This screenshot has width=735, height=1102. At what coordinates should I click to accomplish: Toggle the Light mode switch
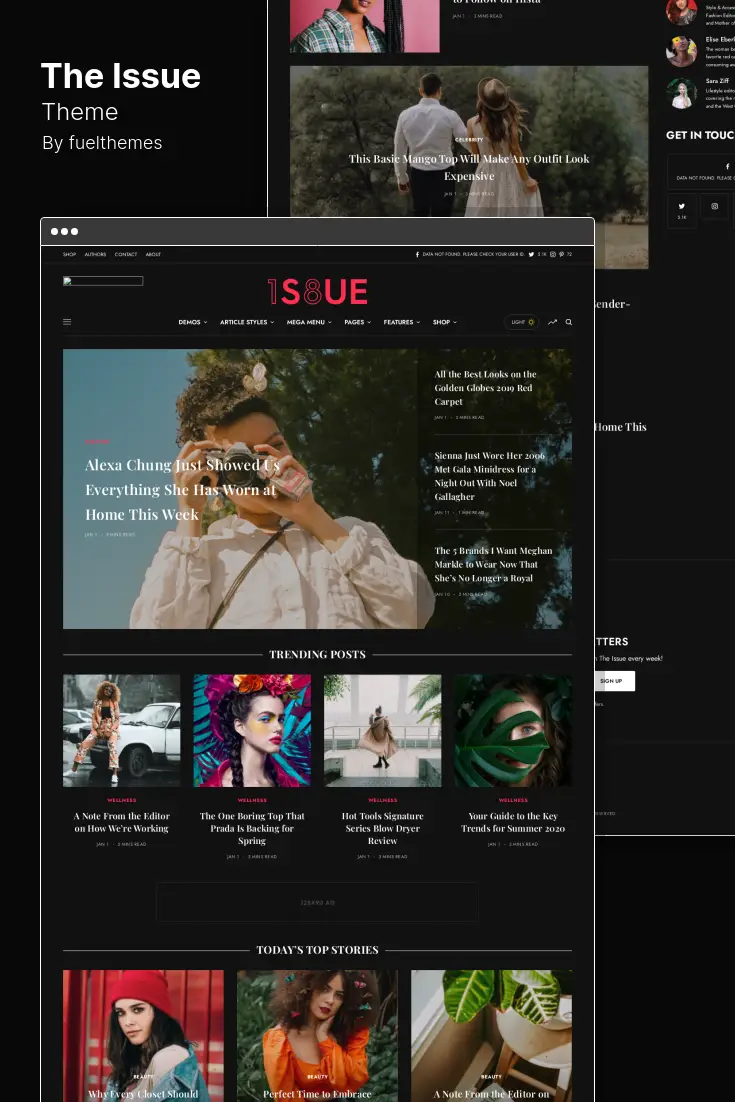(521, 322)
